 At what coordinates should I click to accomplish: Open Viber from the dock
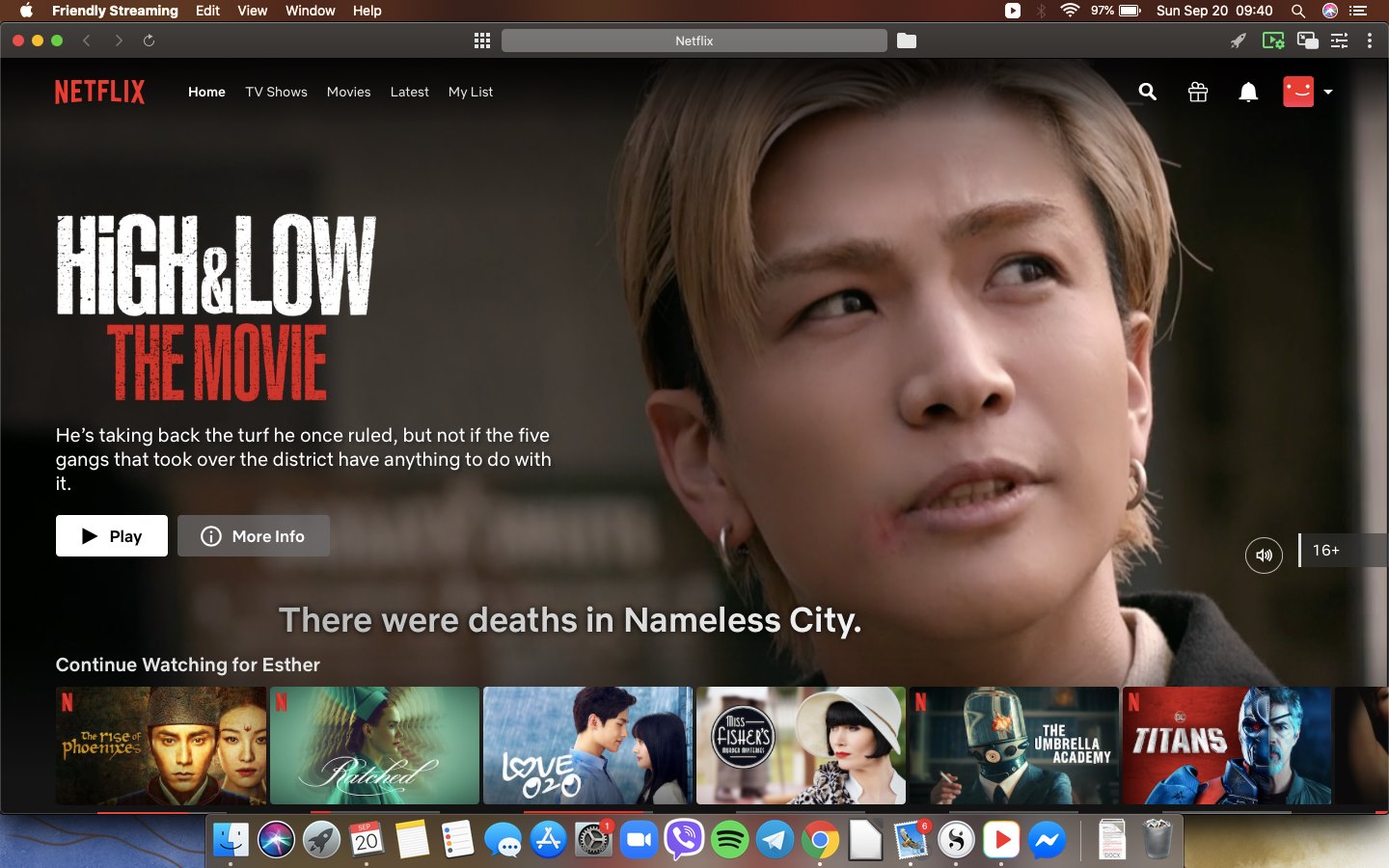(x=684, y=840)
